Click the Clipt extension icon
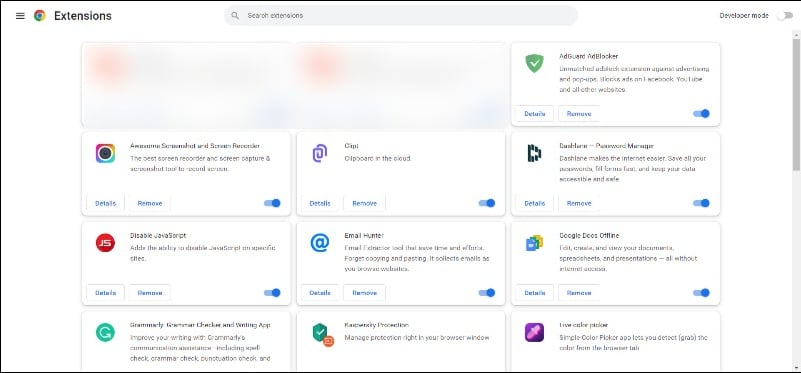This screenshot has width=801, height=373. coord(320,153)
